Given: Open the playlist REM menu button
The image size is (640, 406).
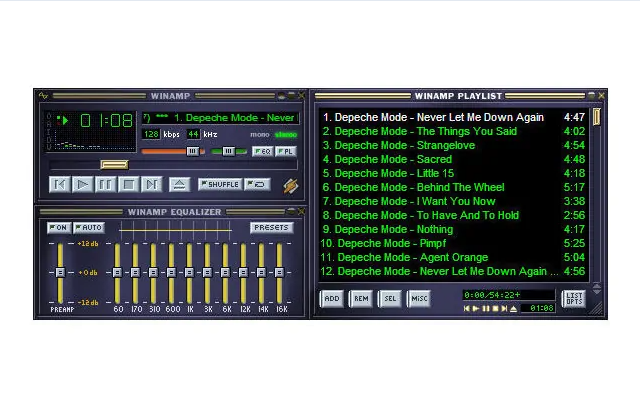Looking at the screenshot, I should 361,299.
